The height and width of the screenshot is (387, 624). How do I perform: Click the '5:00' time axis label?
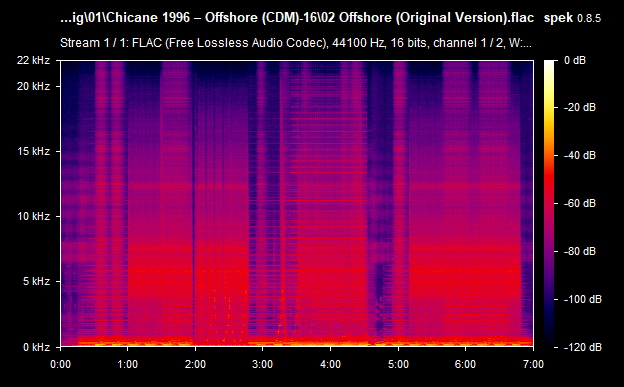pos(398,364)
